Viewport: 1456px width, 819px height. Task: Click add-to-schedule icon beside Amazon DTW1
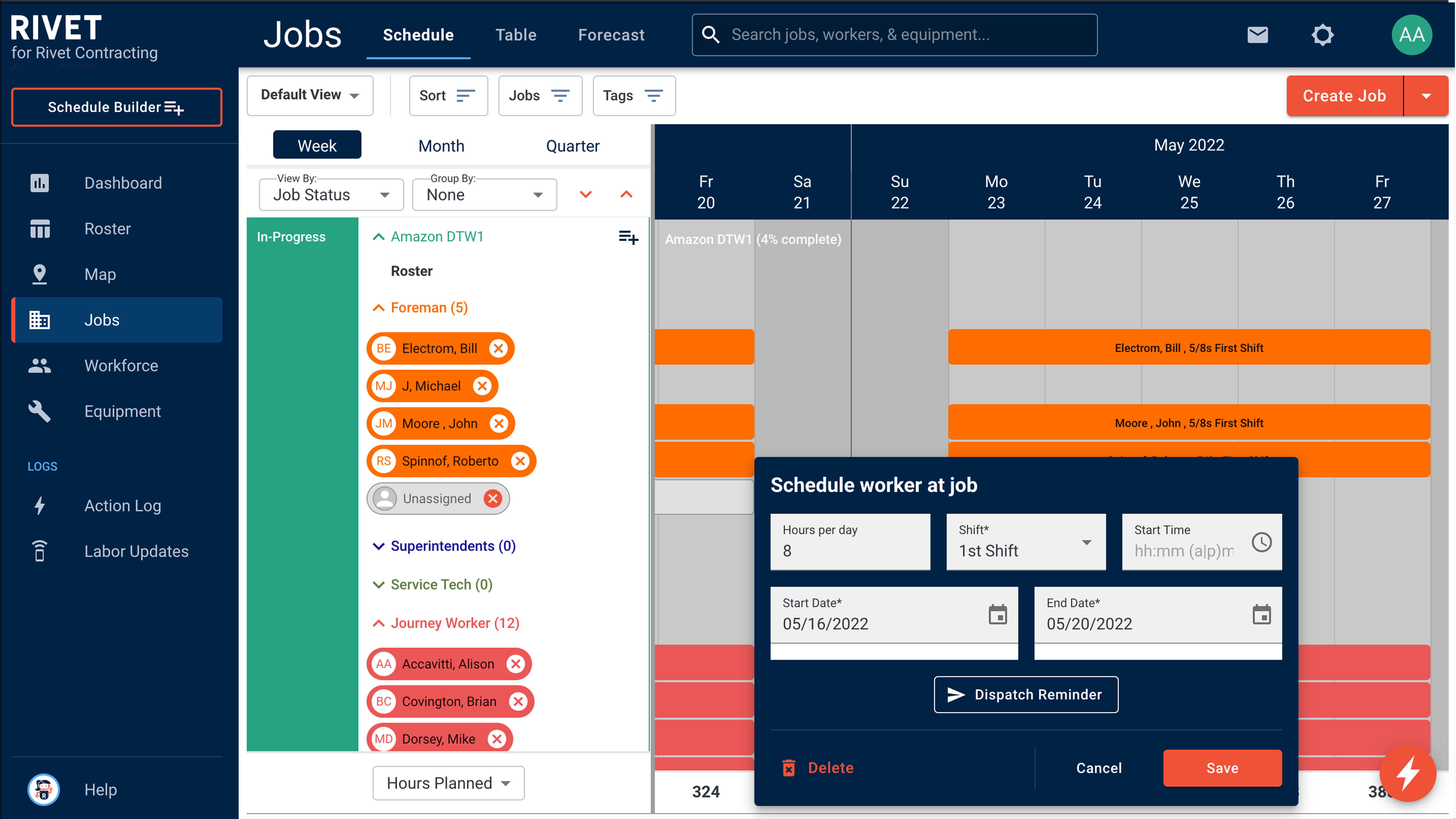(628, 237)
